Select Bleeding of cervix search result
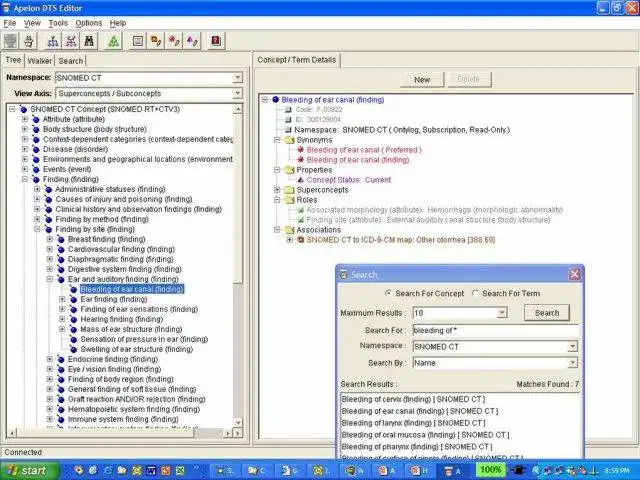Image resolution: width=640 pixels, height=480 pixels. 413,399
